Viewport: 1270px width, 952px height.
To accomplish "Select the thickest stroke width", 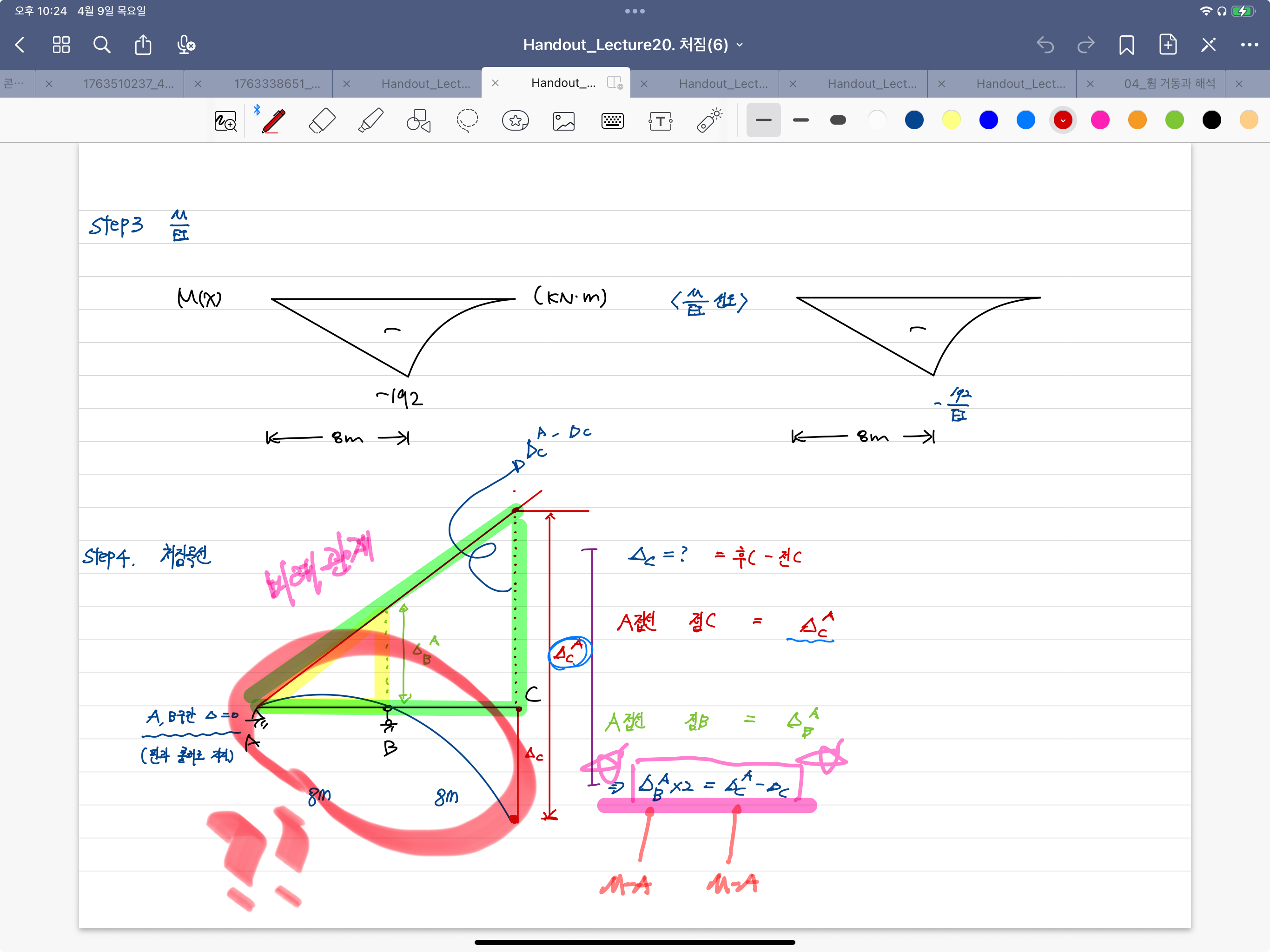I will [838, 120].
